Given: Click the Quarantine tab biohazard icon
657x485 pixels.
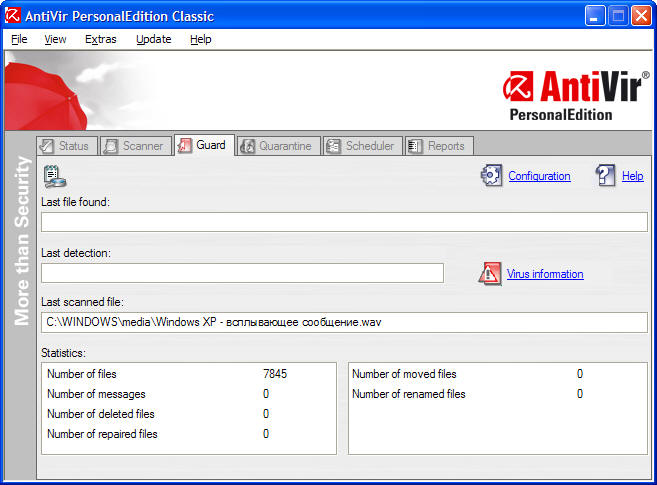Looking at the screenshot, I should click(248, 146).
